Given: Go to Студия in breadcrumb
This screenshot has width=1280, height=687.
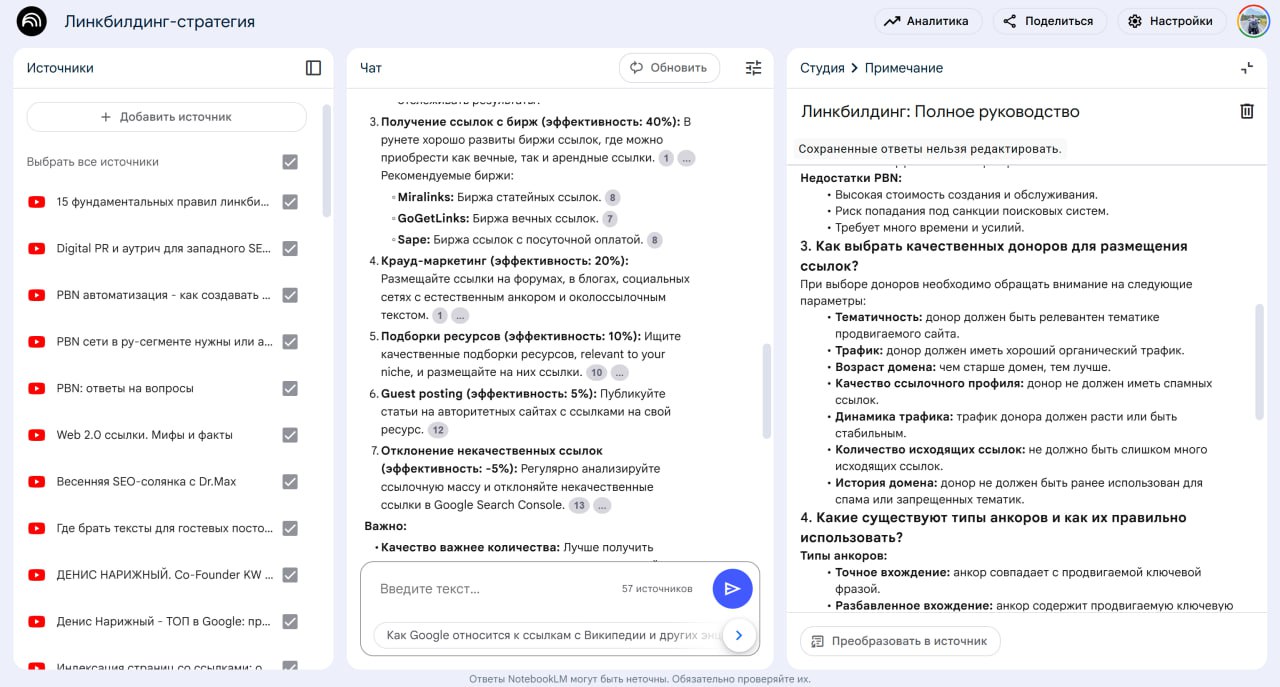Looking at the screenshot, I should point(822,68).
